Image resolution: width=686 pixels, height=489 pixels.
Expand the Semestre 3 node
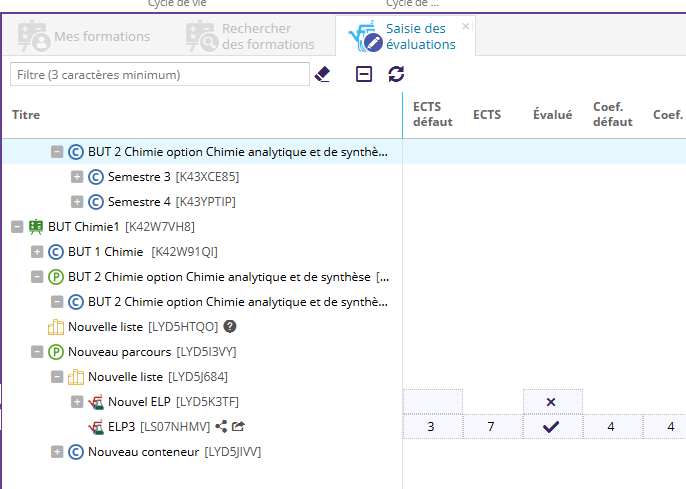click(x=77, y=177)
